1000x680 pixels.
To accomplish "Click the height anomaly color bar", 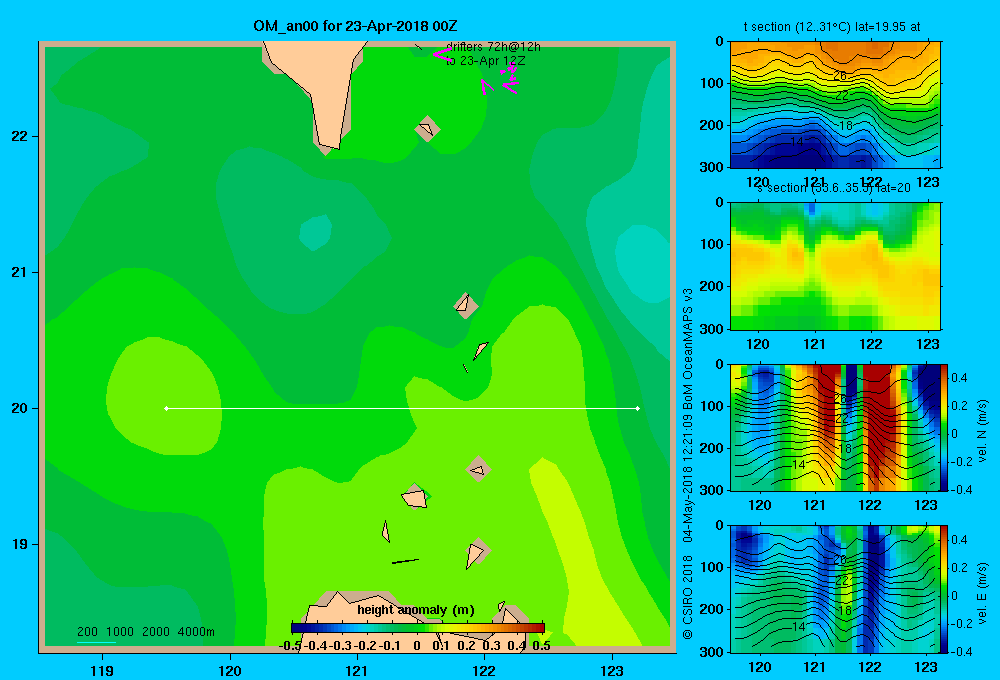I will (418, 628).
